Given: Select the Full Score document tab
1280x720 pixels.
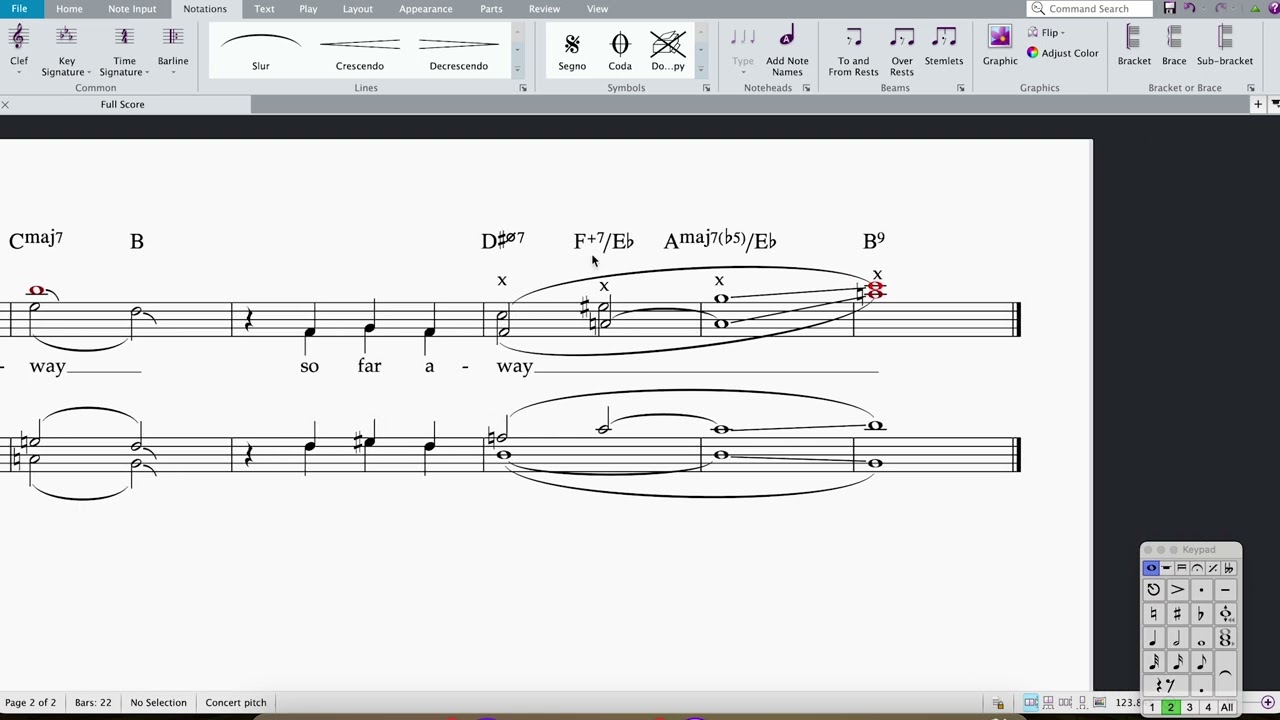Looking at the screenshot, I should (122, 104).
